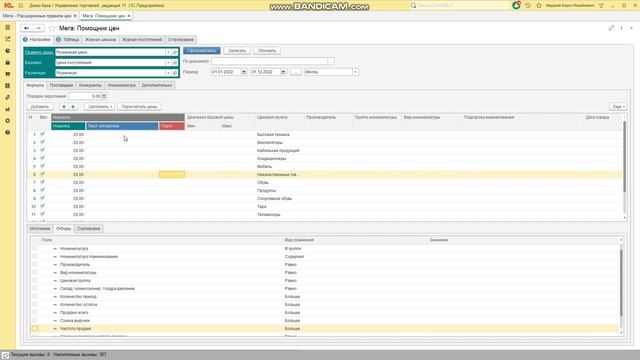Open favorites star in the title bar
This screenshot has width=640, height=360.
pos(539,5)
